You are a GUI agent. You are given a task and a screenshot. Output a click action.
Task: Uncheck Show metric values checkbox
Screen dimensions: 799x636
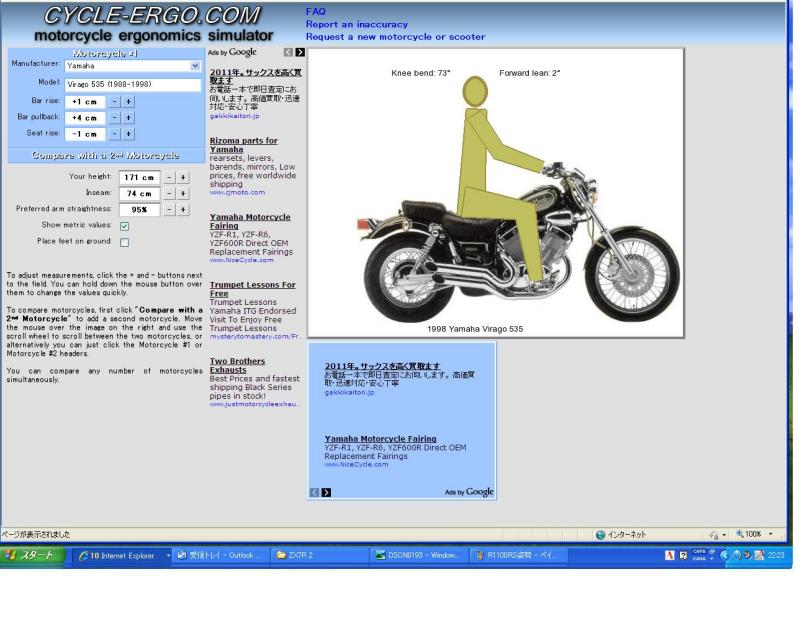[125, 226]
